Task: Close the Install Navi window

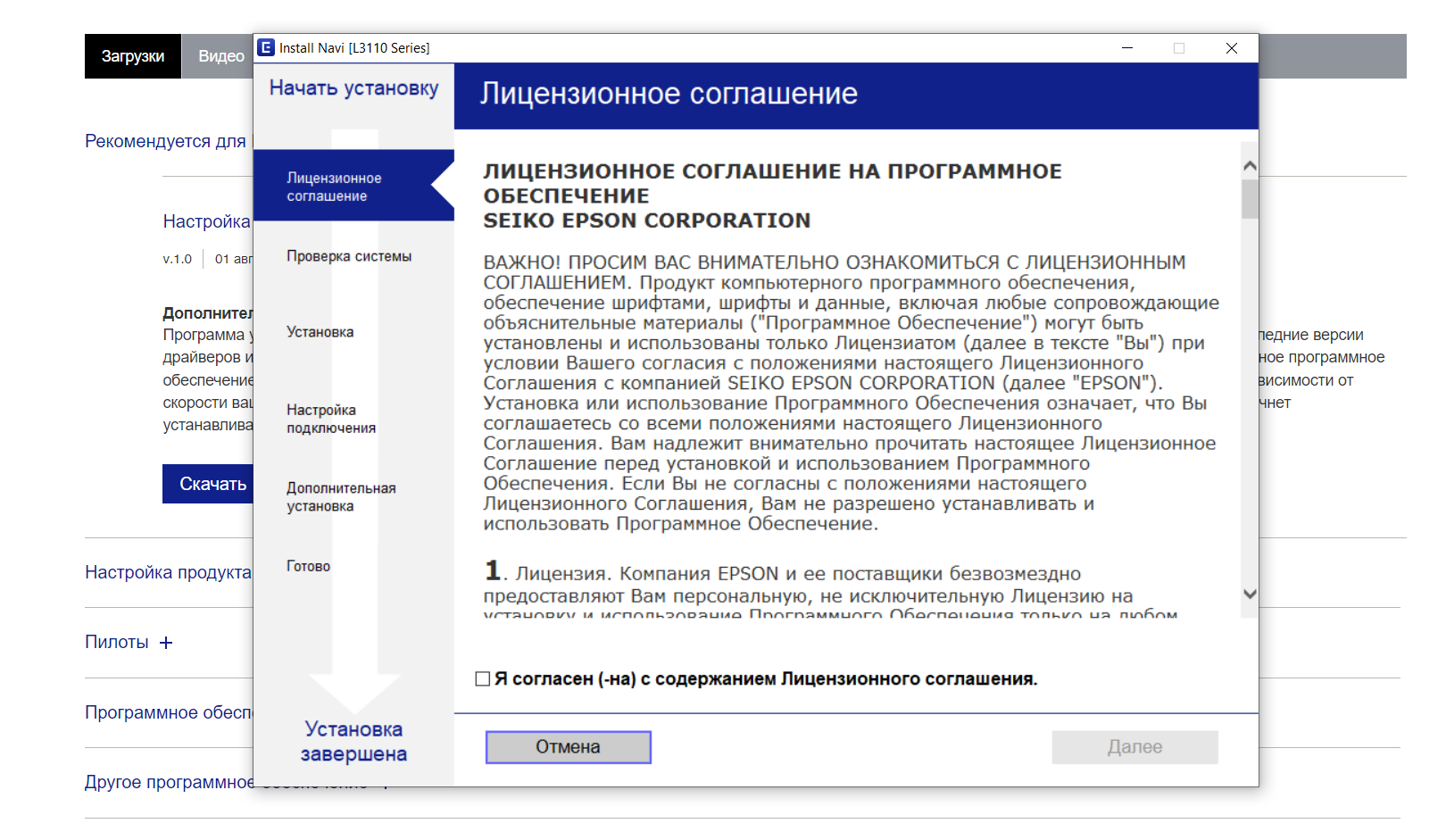Action: tap(1232, 48)
